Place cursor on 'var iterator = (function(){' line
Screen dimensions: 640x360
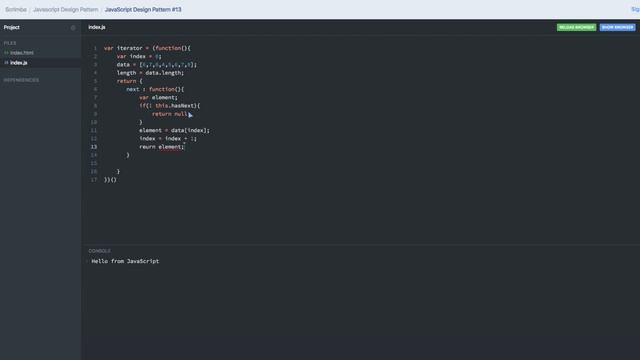tap(147, 48)
